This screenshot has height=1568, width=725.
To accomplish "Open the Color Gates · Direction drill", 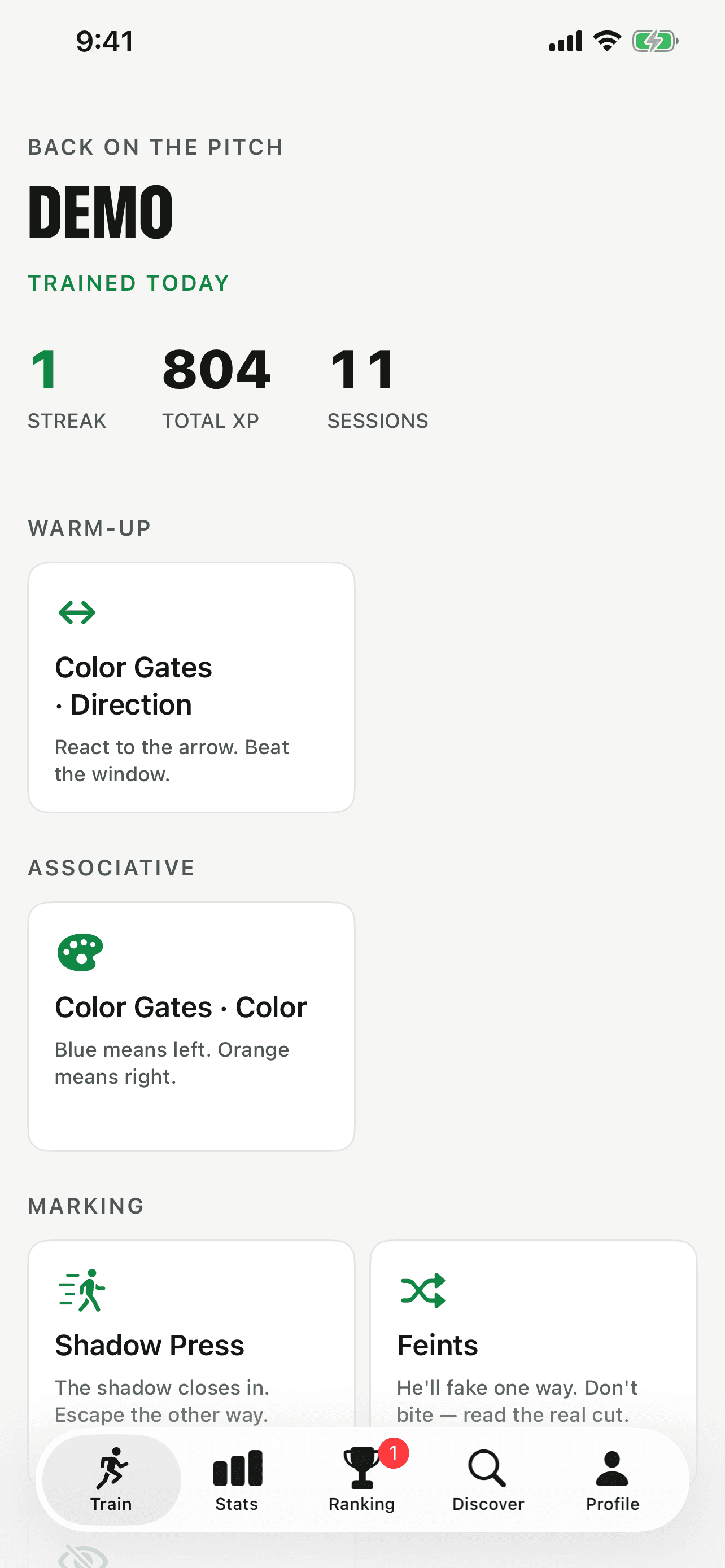I will click(x=191, y=687).
